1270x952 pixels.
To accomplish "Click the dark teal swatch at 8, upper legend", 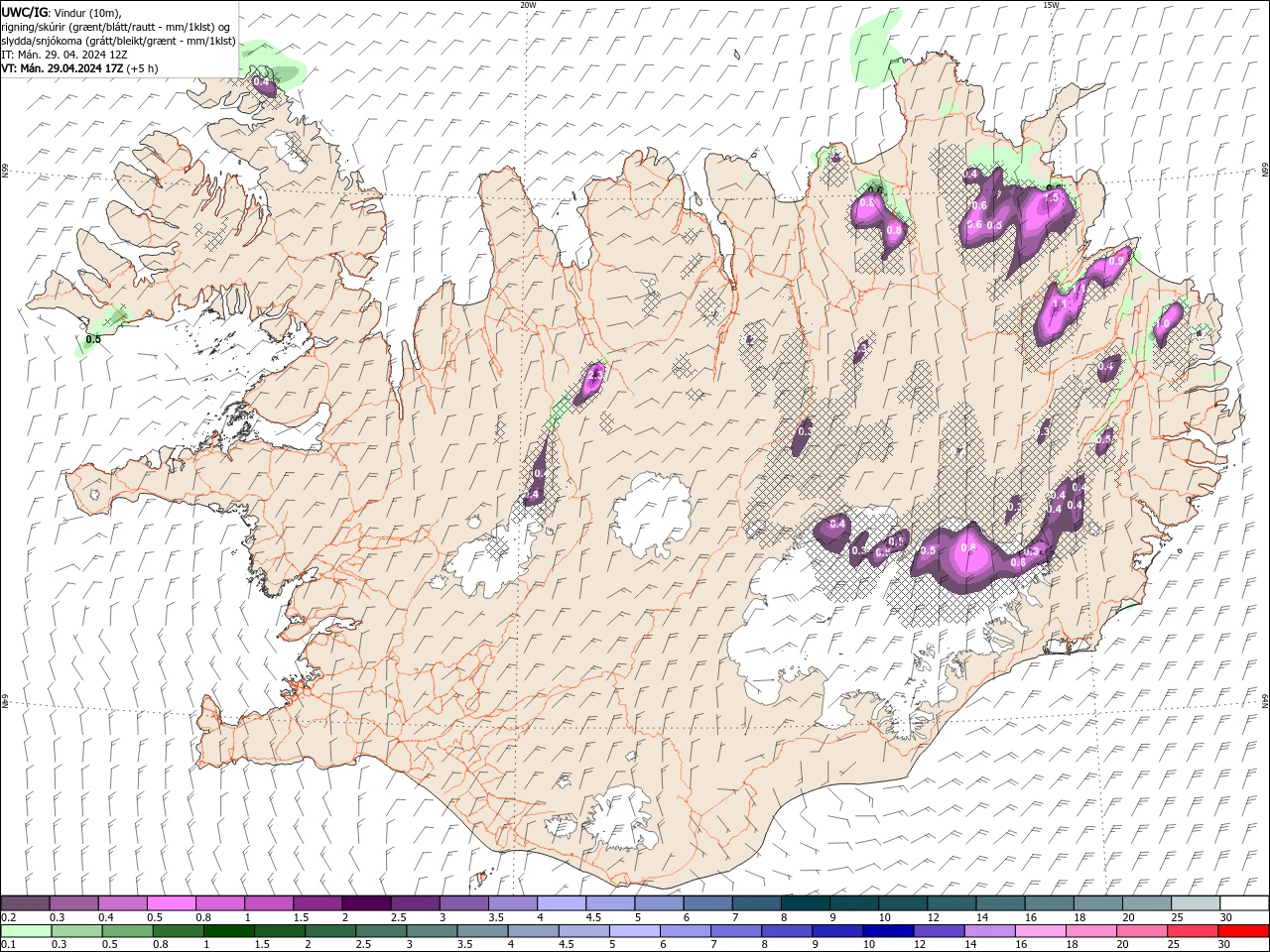I will tap(805, 903).
